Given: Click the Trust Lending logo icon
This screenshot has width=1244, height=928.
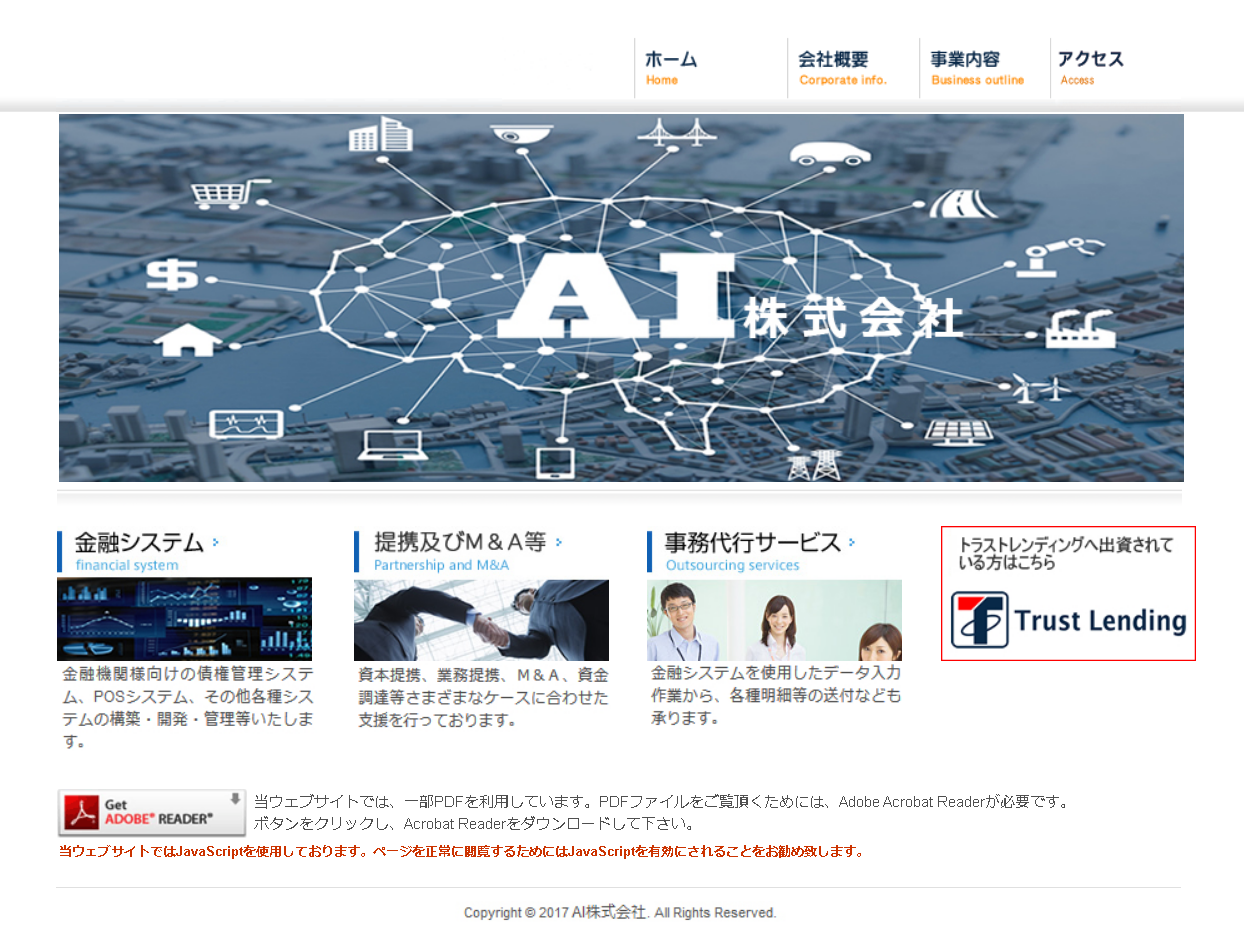Looking at the screenshot, I should 979,620.
